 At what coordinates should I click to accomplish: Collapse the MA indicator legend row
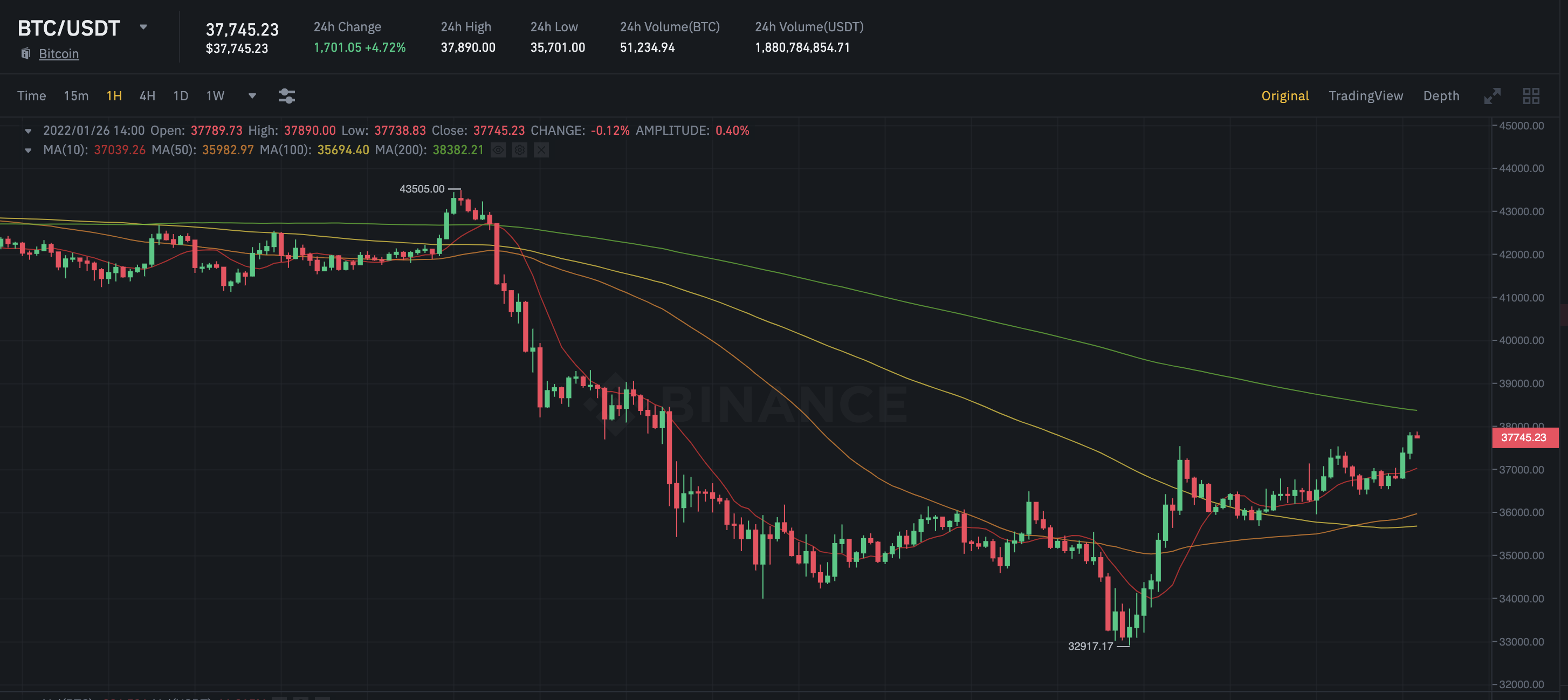point(28,150)
